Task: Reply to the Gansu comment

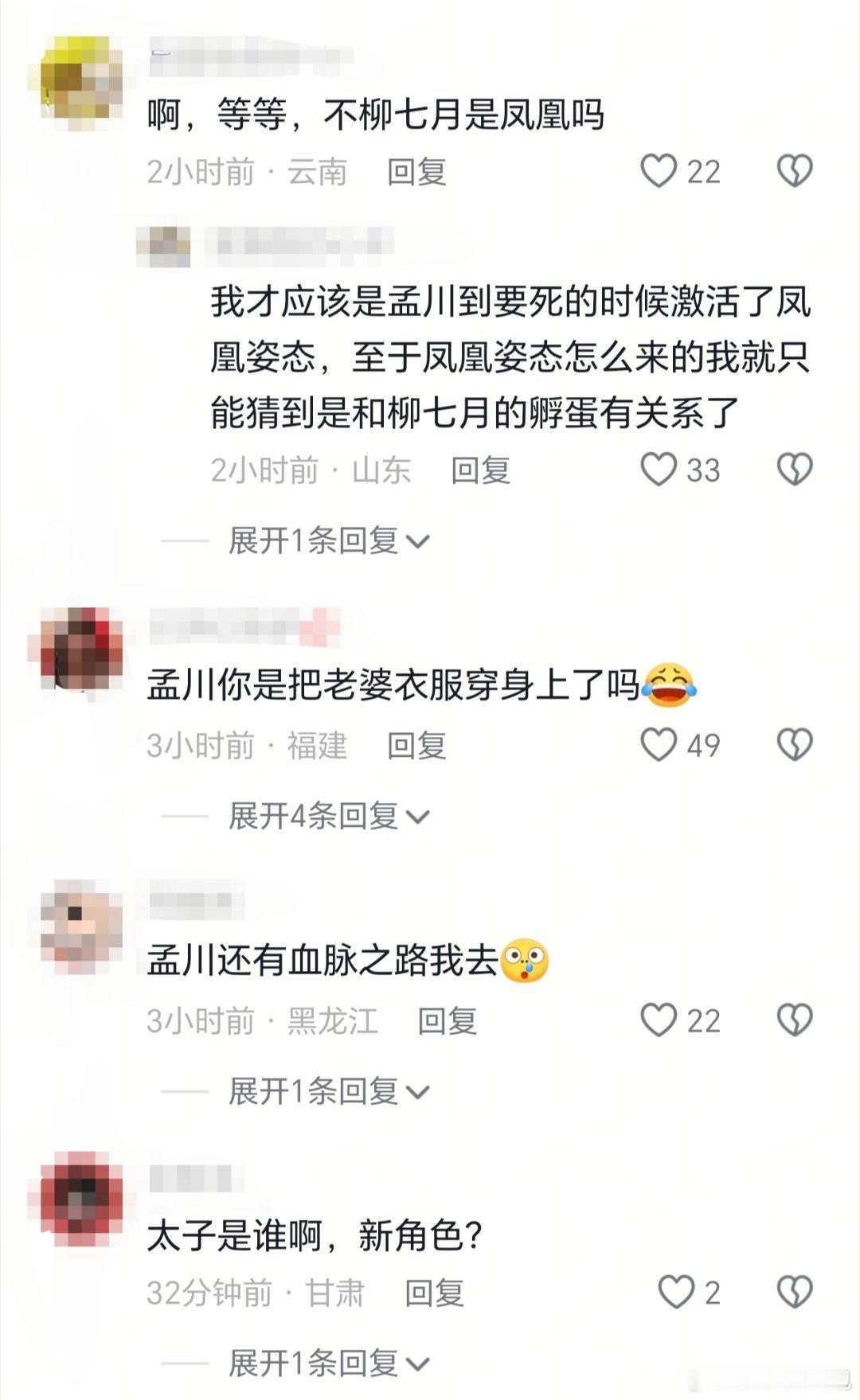Action: tap(434, 1293)
